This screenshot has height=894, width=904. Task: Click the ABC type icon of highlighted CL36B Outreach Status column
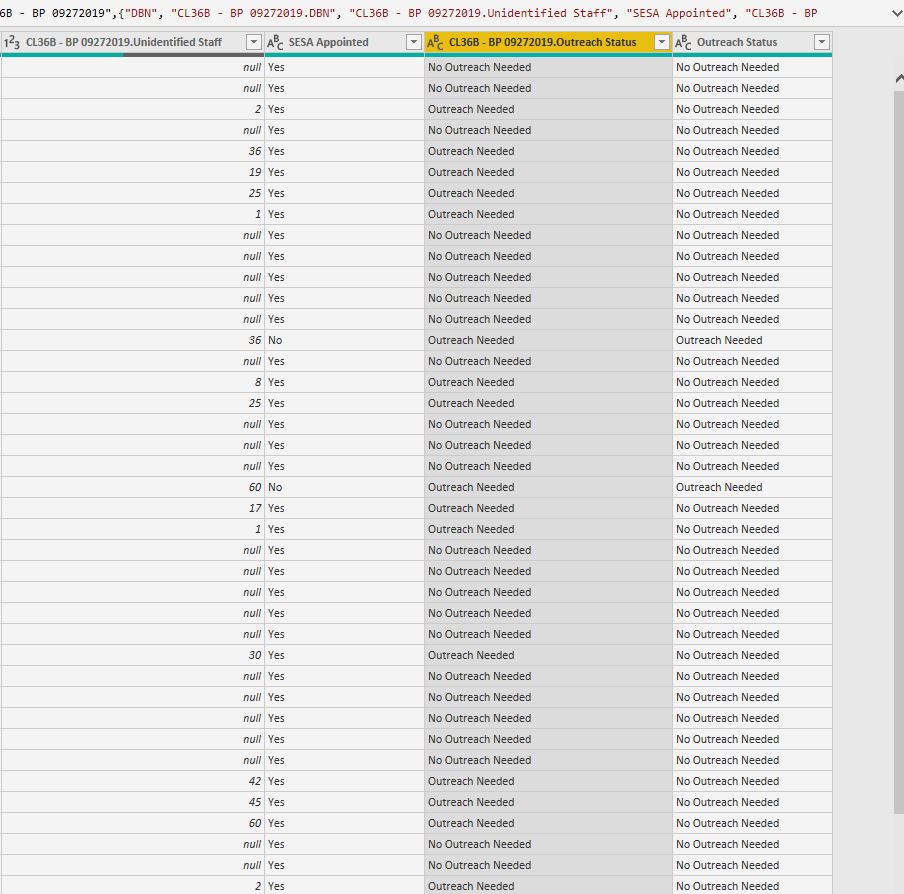pos(435,42)
